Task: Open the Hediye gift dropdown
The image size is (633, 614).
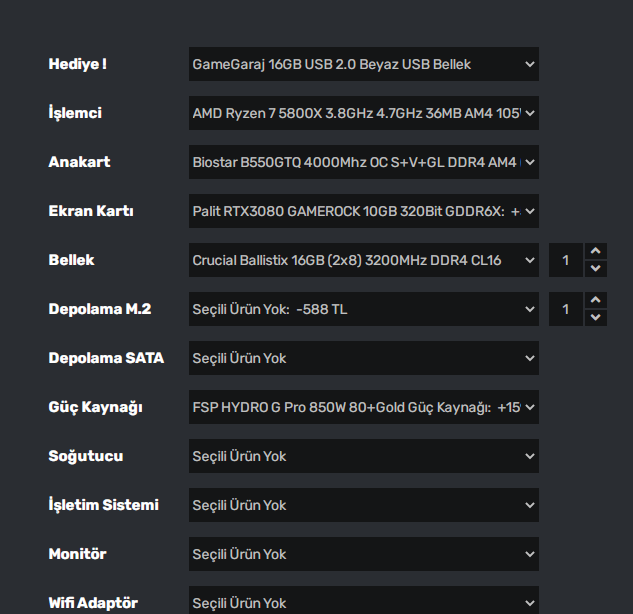Action: pos(363,64)
